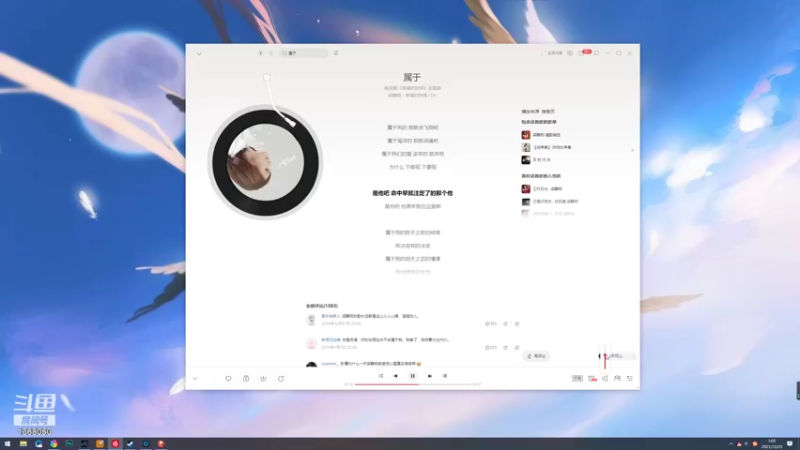Share the second comment
This screenshot has width=800, height=450.
click(x=506, y=347)
